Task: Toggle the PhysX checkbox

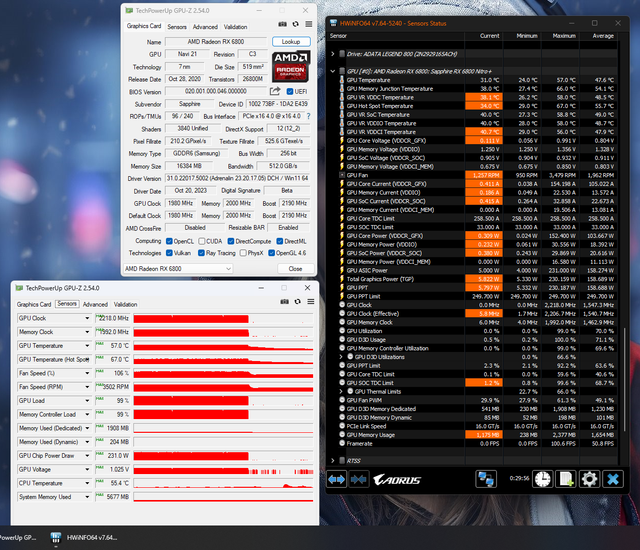Action: pyautogui.click(x=243, y=253)
